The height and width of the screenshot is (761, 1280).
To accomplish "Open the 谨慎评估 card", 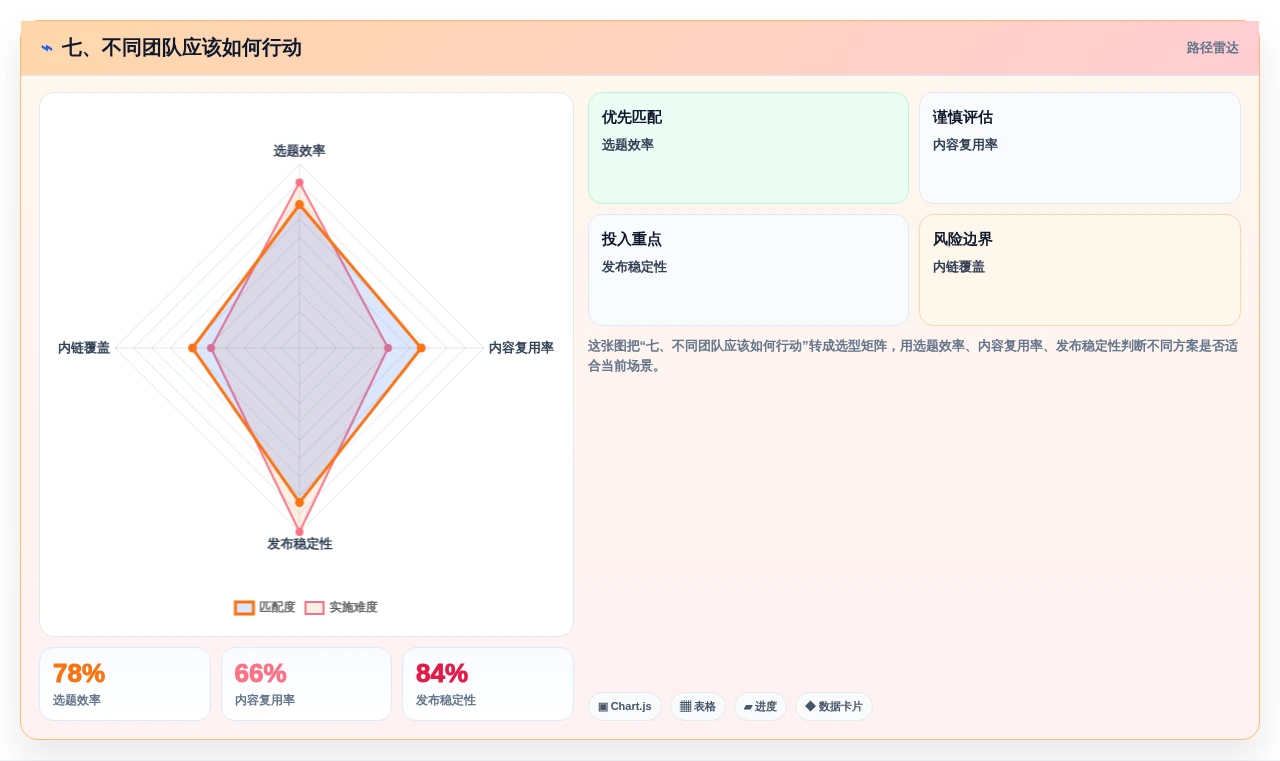I will 1080,148.
